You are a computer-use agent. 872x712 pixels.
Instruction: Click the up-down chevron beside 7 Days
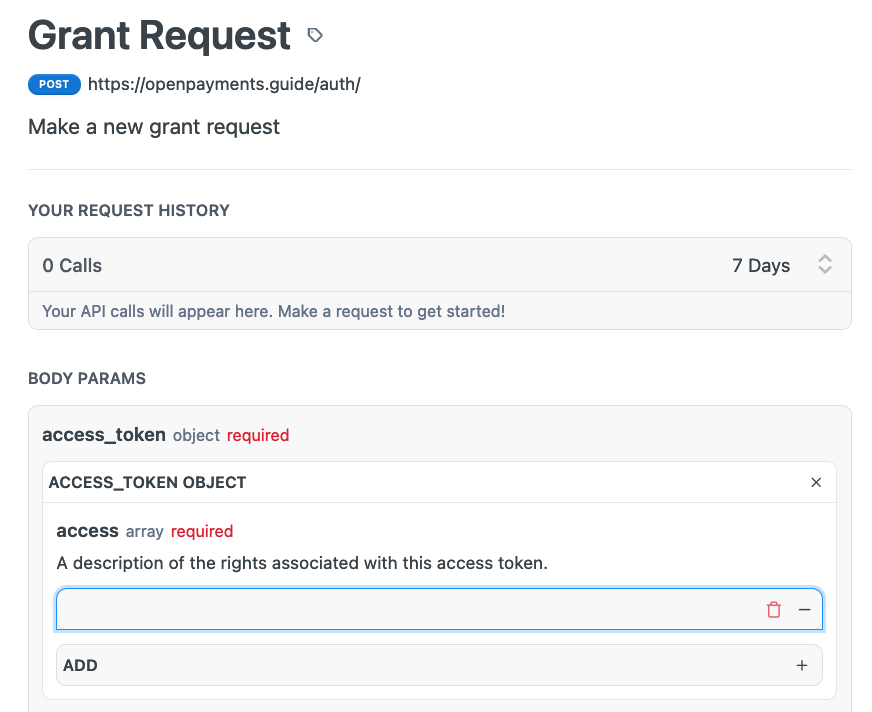point(825,264)
